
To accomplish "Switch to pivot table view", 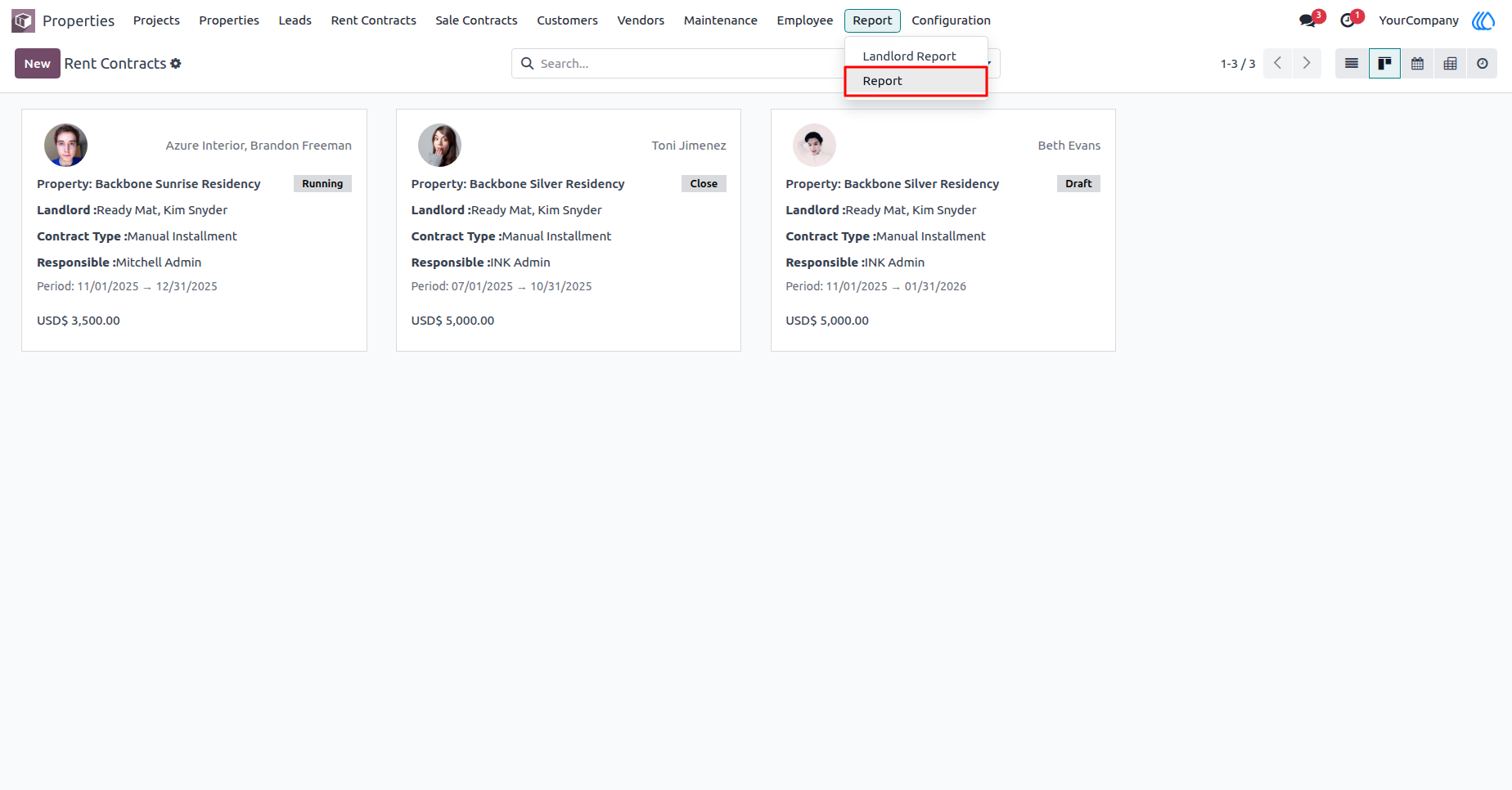I will pyautogui.click(x=1450, y=64).
